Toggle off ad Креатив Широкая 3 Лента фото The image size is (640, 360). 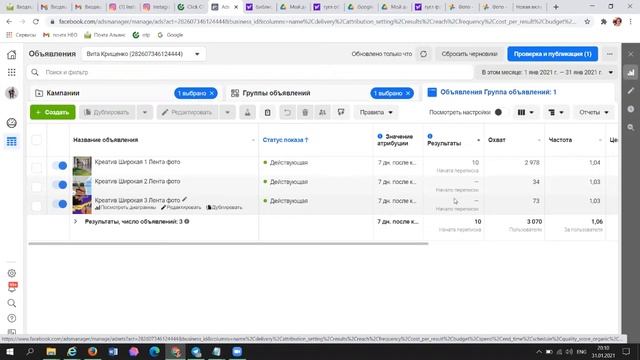[60, 204]
